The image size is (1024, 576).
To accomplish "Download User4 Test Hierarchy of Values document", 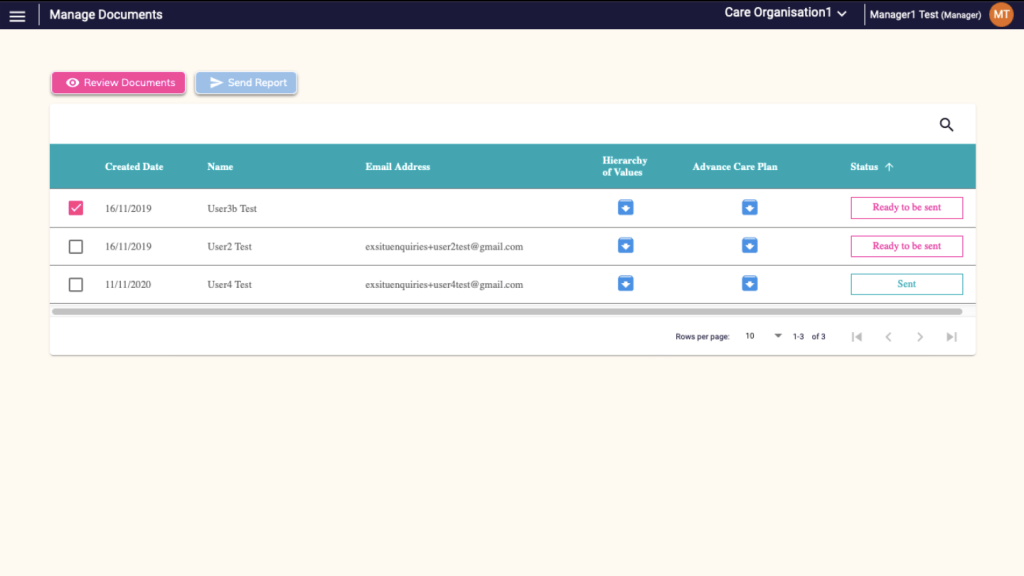I will pyautogui.click(x=625, y=284).
